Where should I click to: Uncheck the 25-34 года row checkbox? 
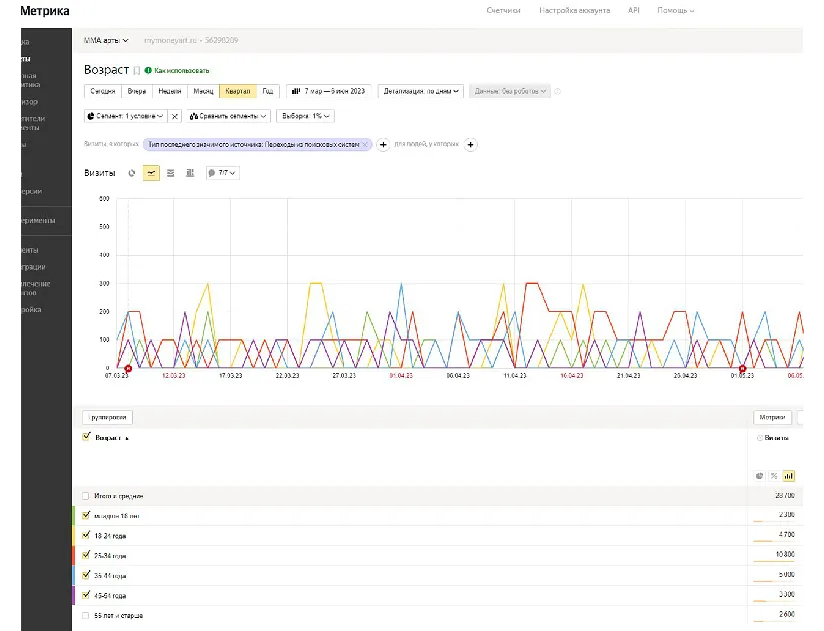pyautogui.click(x=87, y=555)
